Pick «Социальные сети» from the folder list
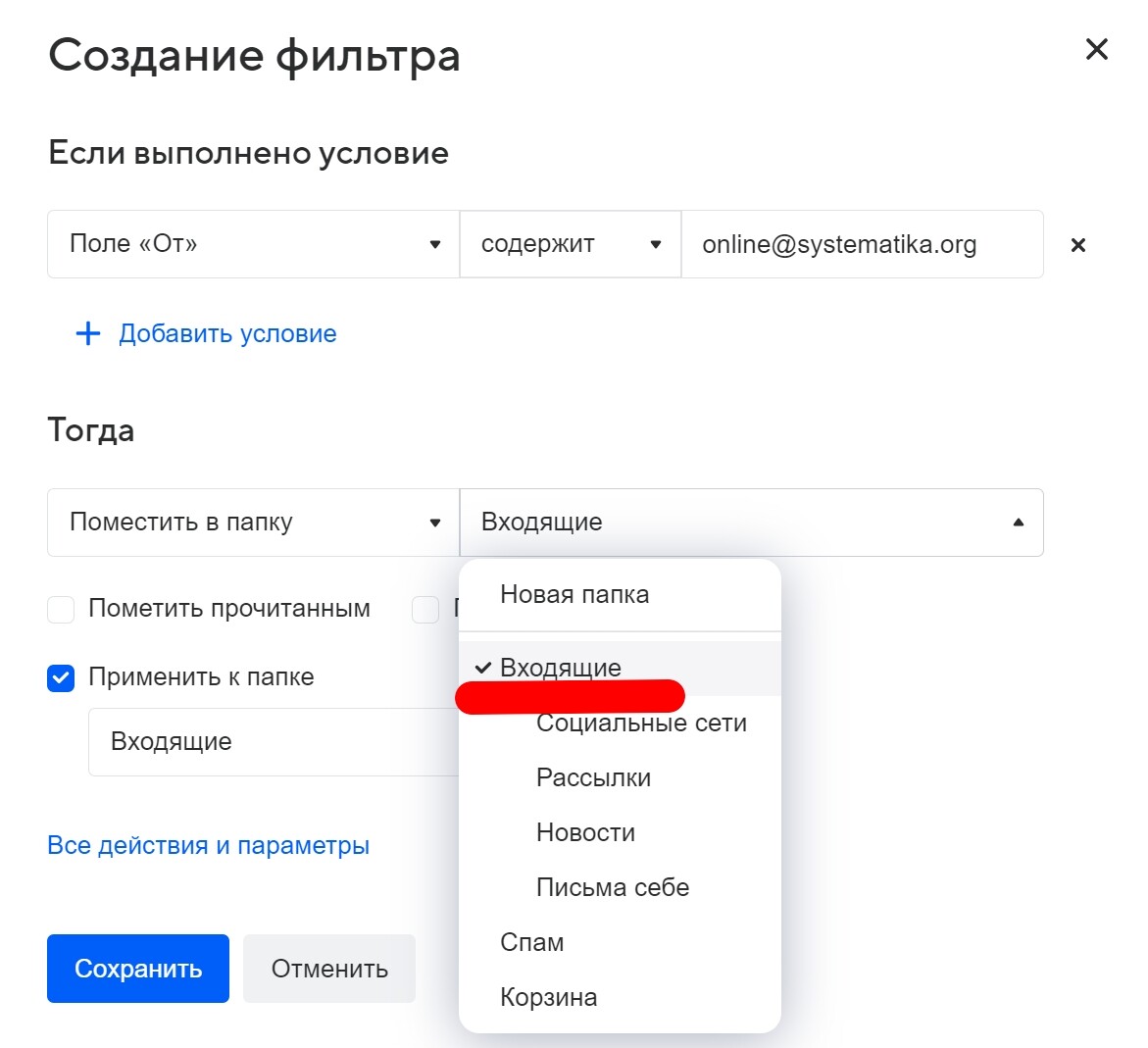 click(641, 724)
